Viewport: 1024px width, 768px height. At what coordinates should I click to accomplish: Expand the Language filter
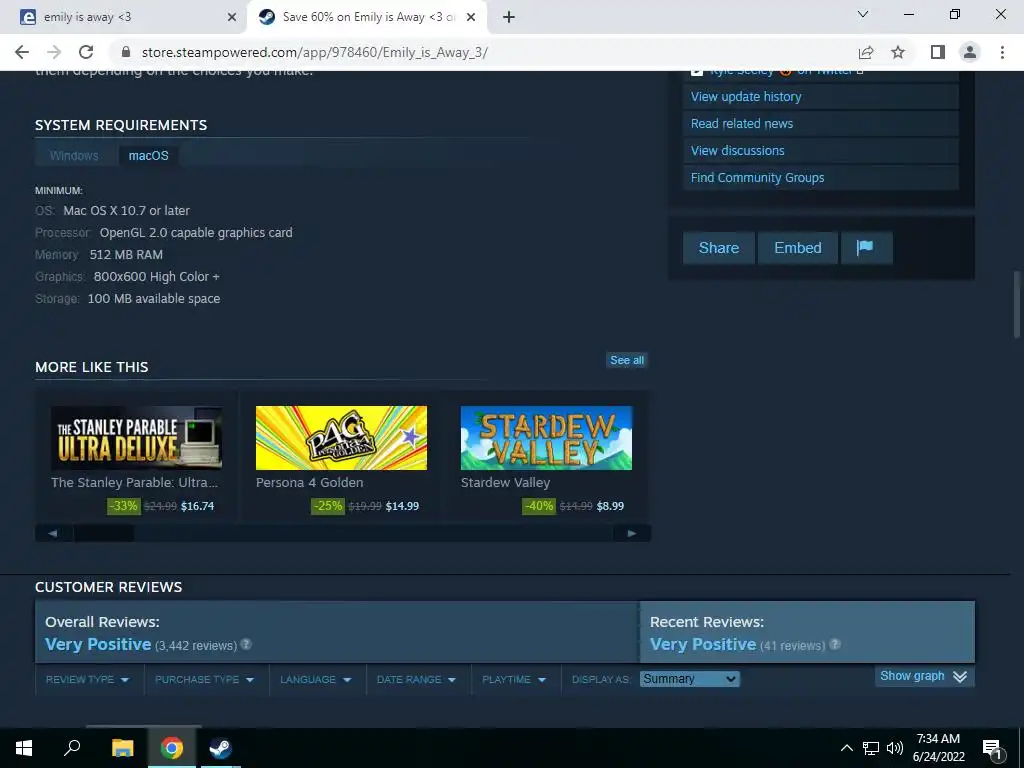pyautogui.click(x=315, y=679)
